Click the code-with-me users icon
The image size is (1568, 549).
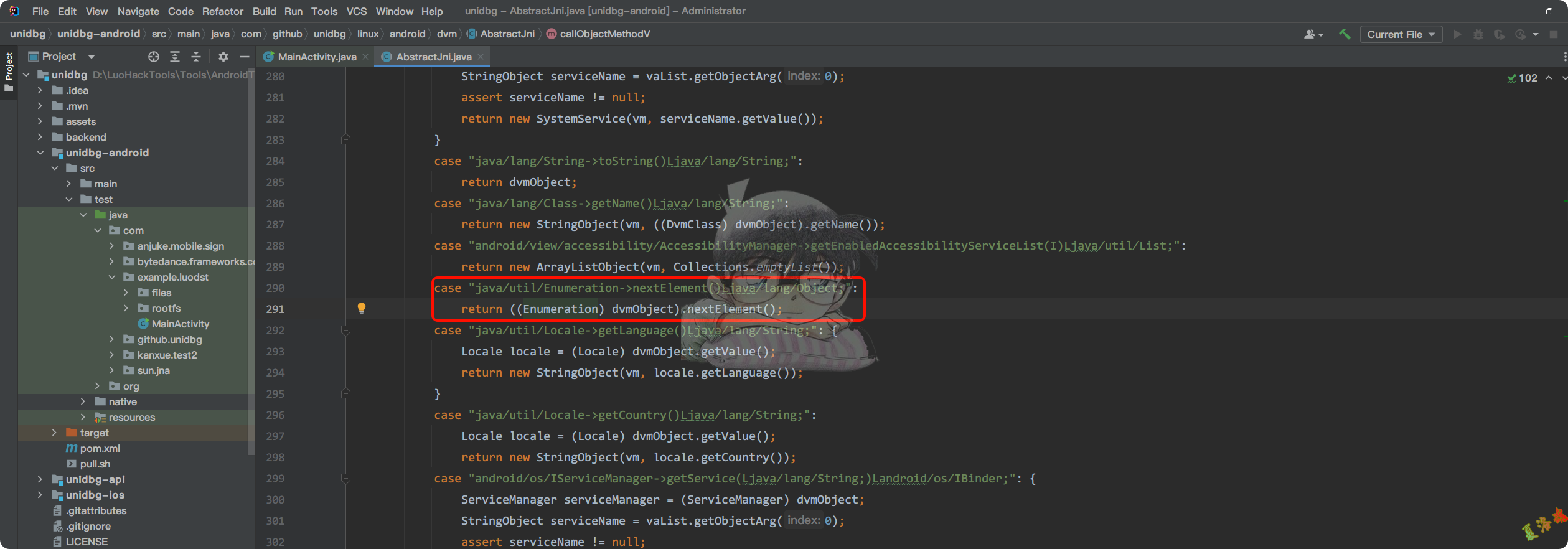tap(1312, 34)
